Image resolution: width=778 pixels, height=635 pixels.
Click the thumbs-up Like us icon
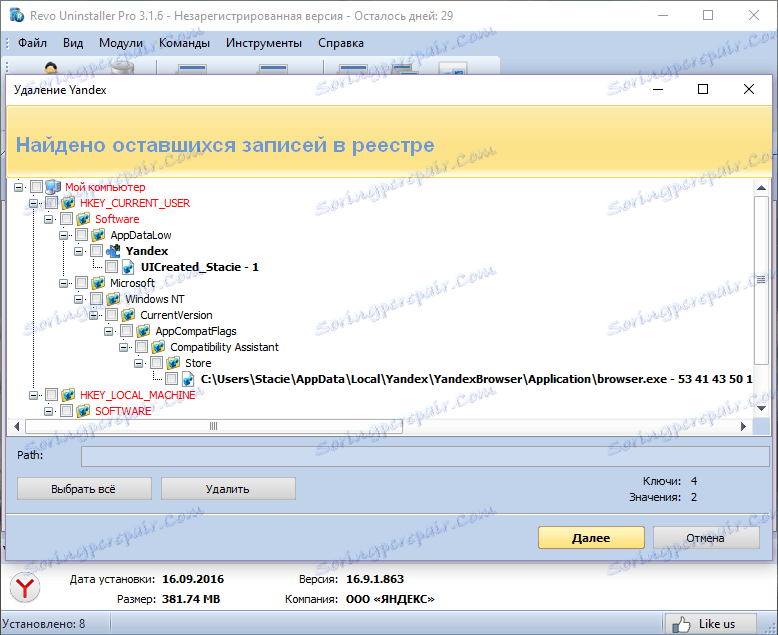[x=681, y=624]
